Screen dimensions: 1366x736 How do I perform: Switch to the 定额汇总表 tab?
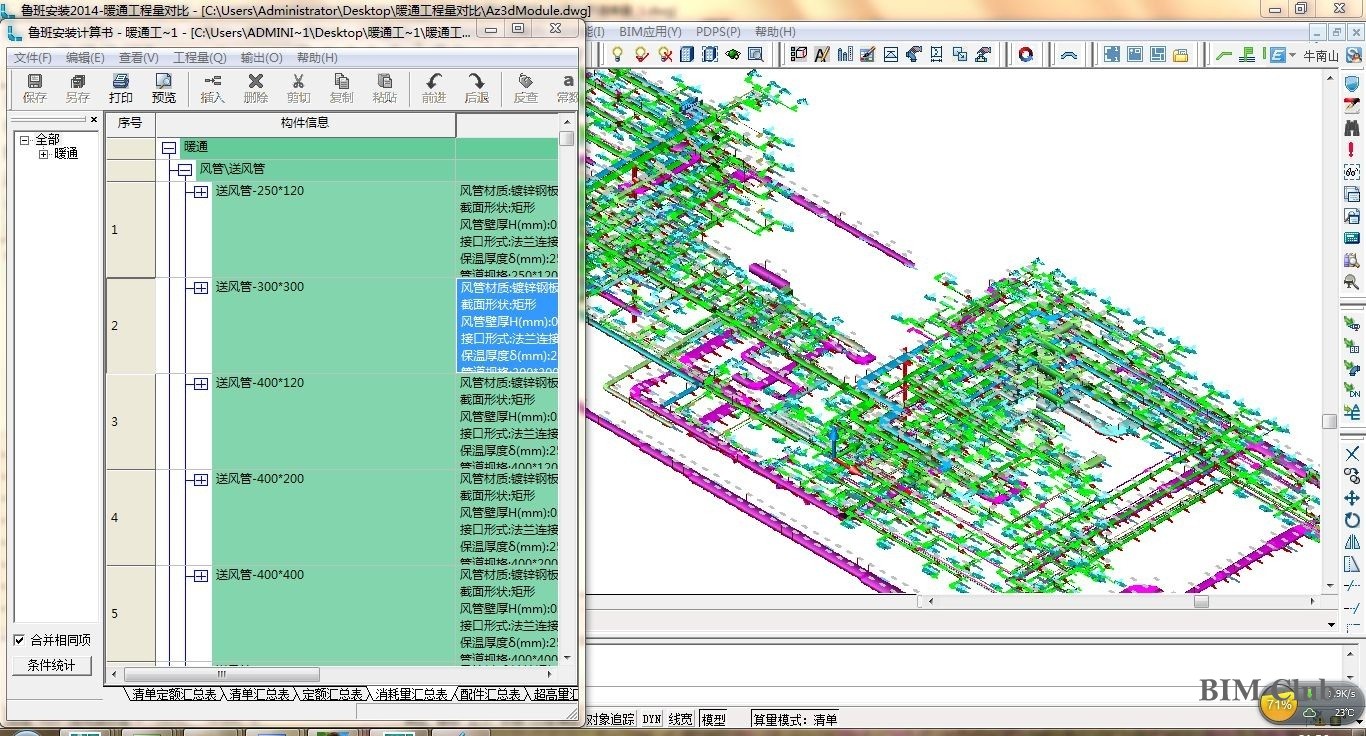[x=332, y=694]
